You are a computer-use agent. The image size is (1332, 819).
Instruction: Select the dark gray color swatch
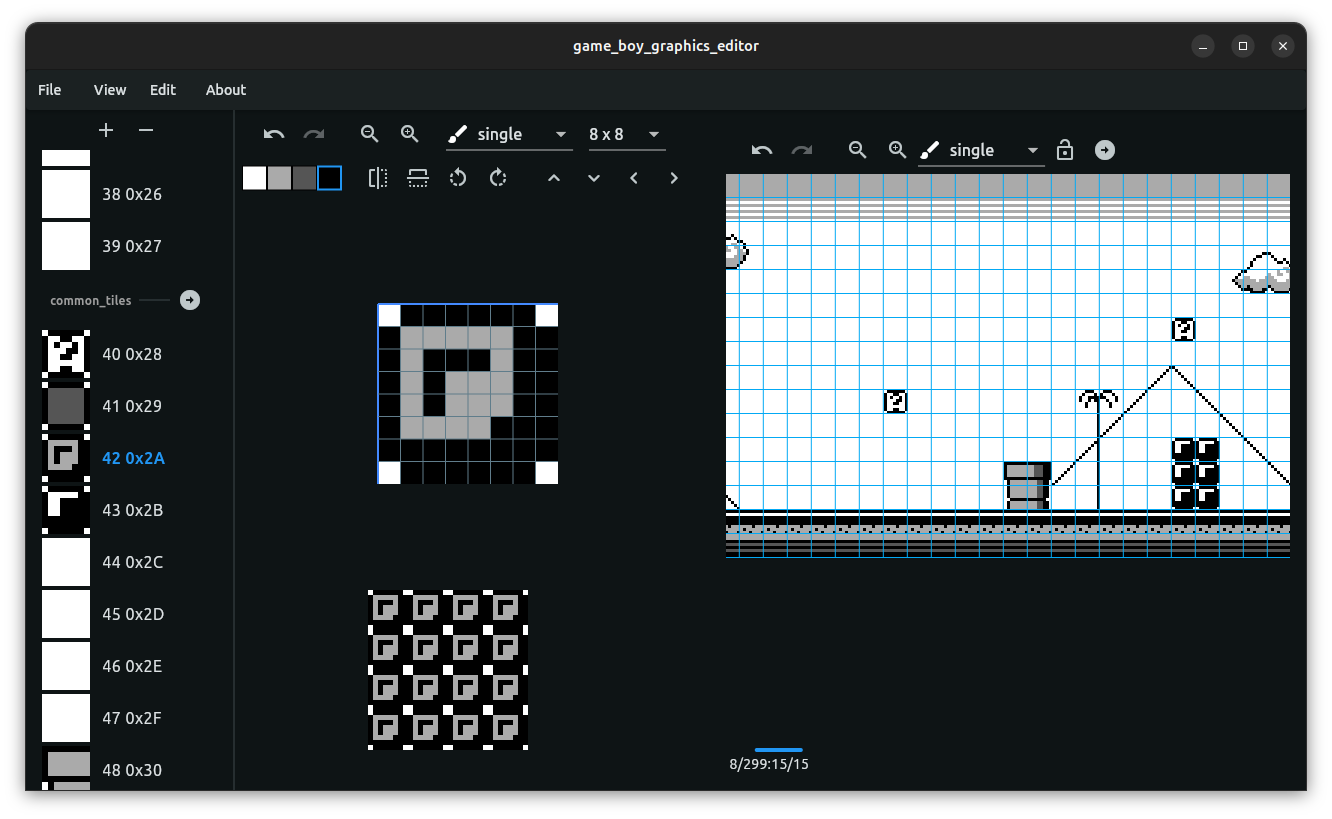pos(304,178)
